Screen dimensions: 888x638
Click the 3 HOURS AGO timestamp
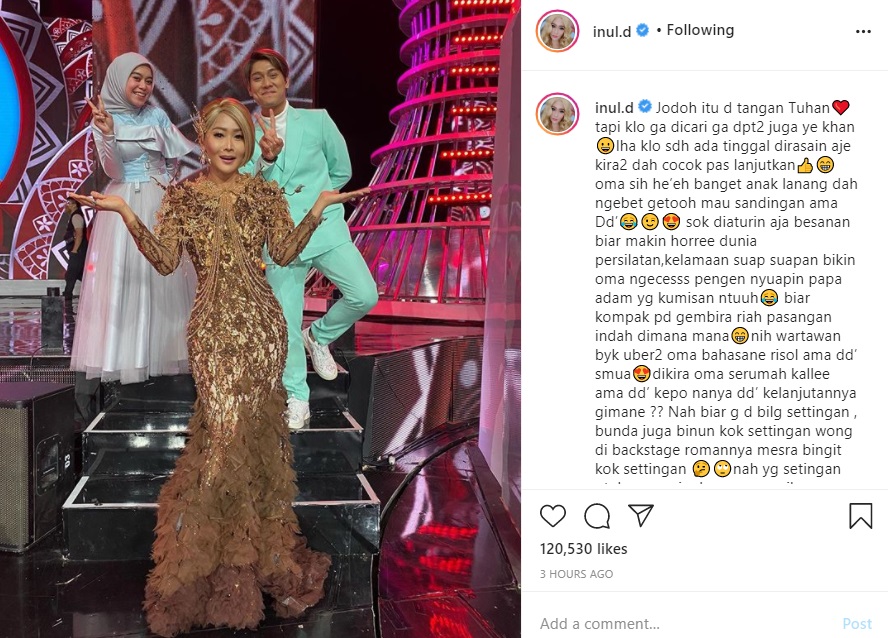(x=576, y=574)
